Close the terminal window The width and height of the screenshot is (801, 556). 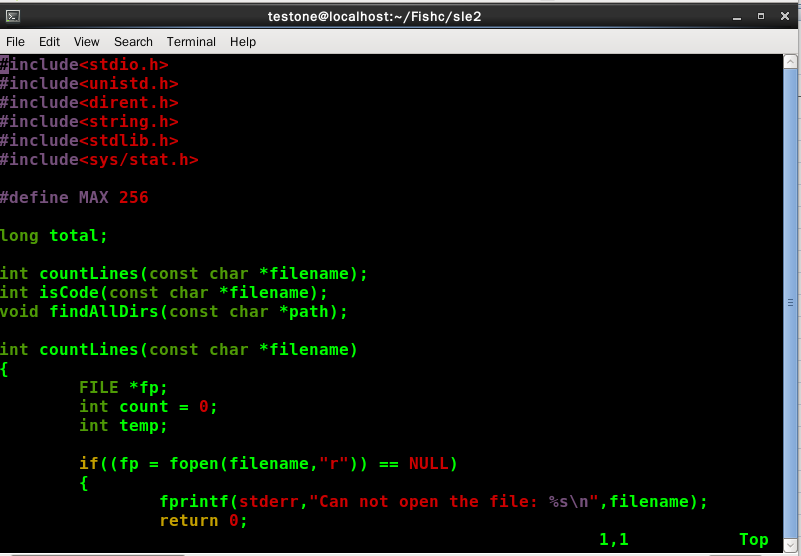point(784,16)
